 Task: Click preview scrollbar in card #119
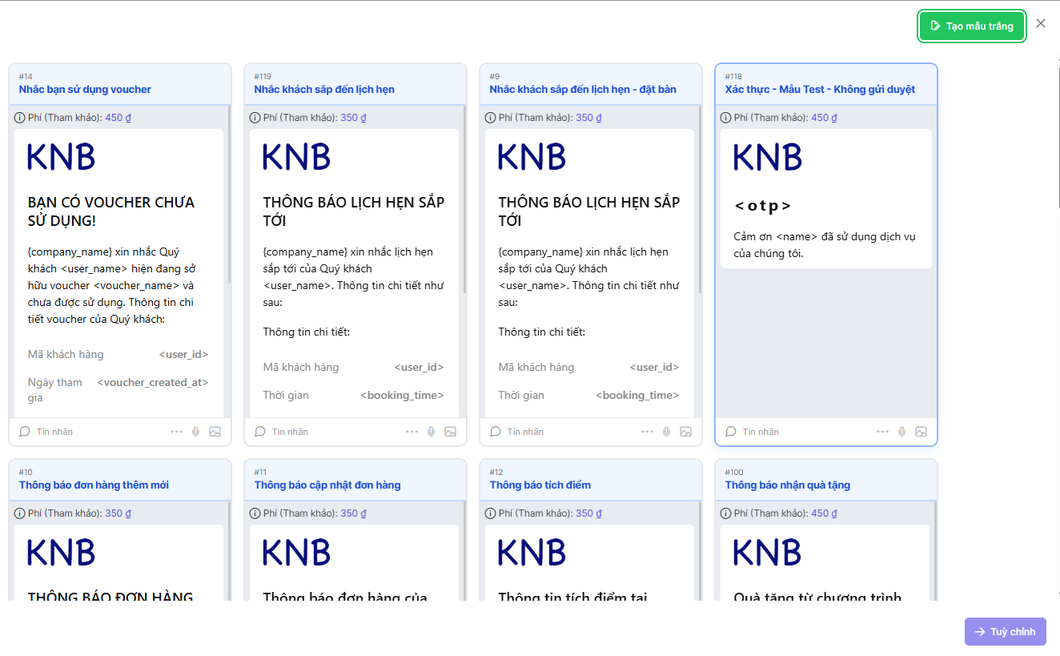464,200
